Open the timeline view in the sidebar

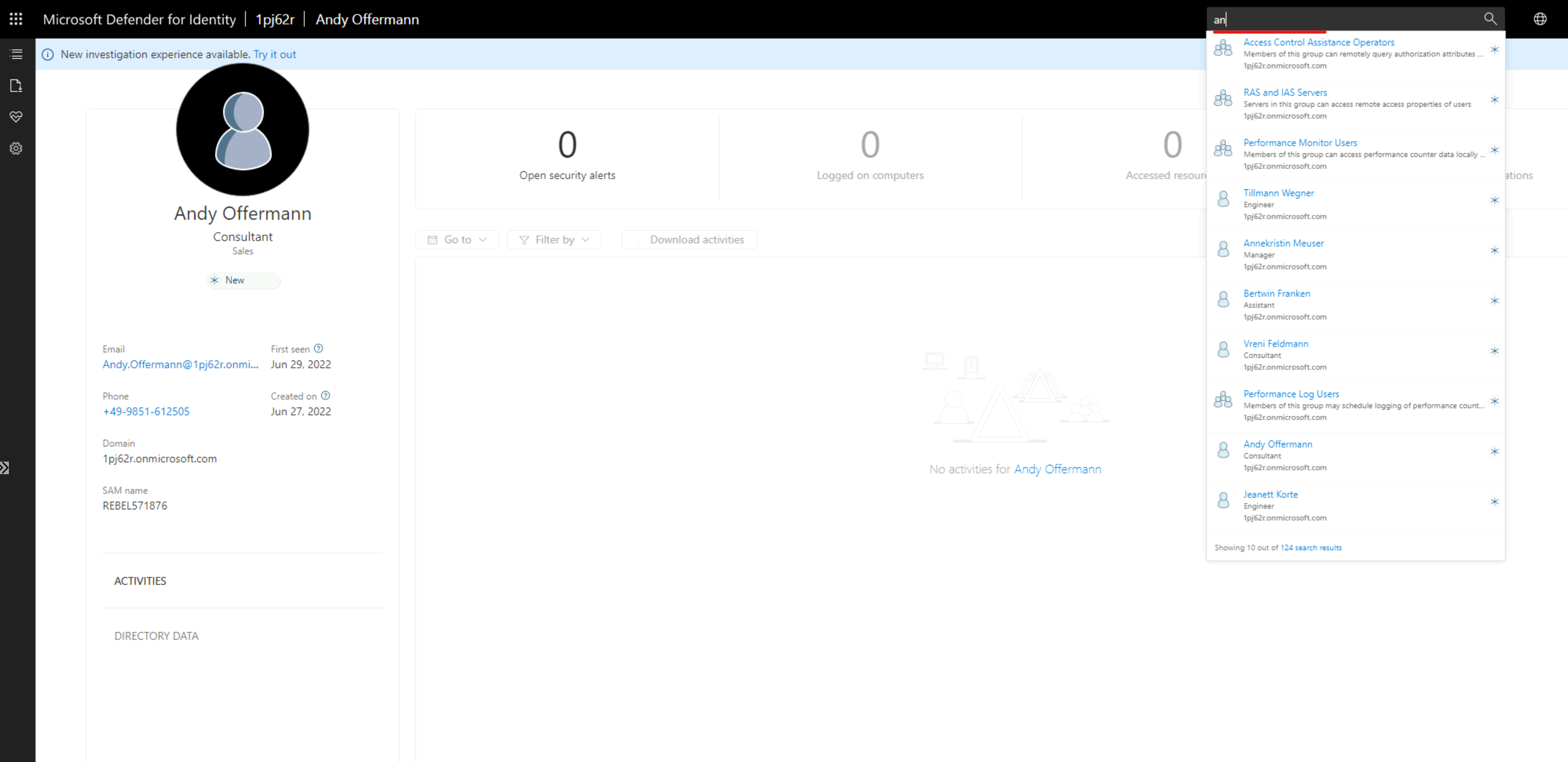16,53
